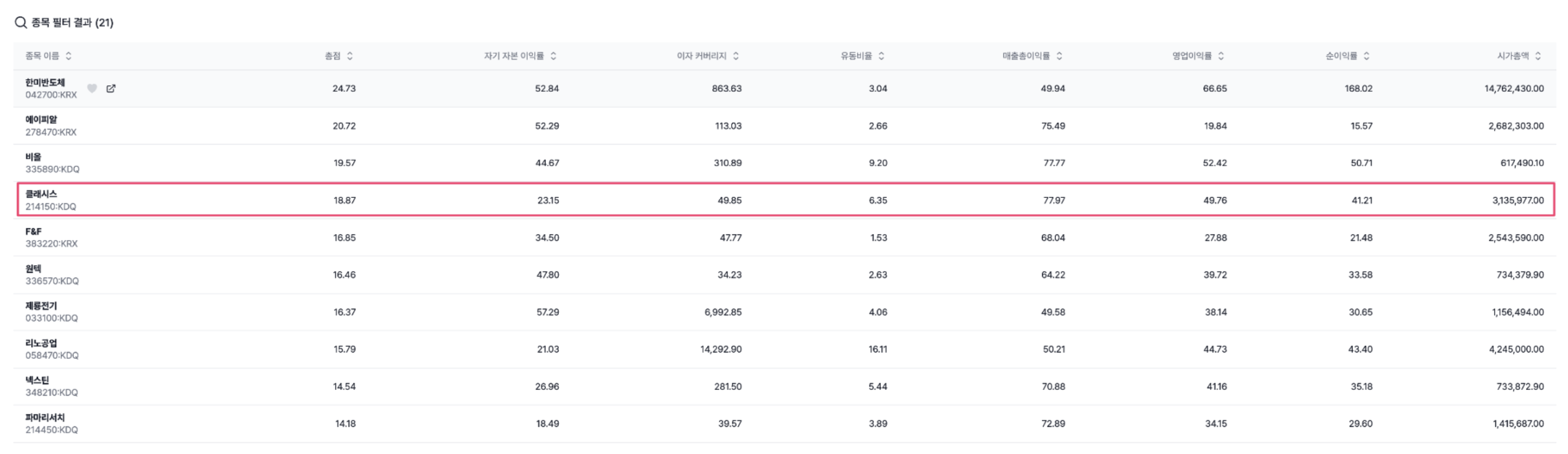1568x454 pixels.
Task: Select the highlighted 클래시스 stock name
Action: (41, 194)
